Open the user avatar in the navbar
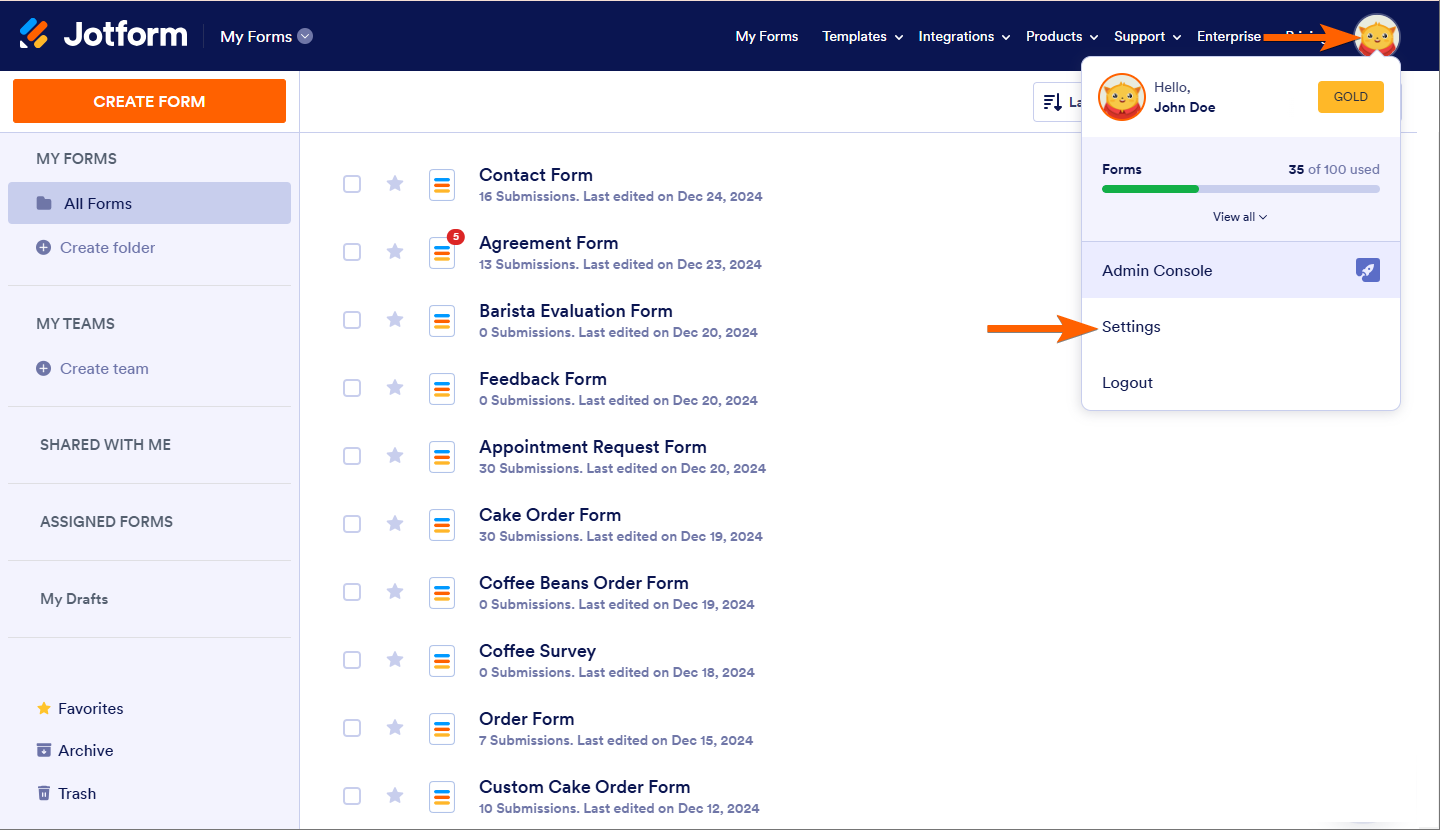Screen dimensions: 1440x830 click(1377, 38)
